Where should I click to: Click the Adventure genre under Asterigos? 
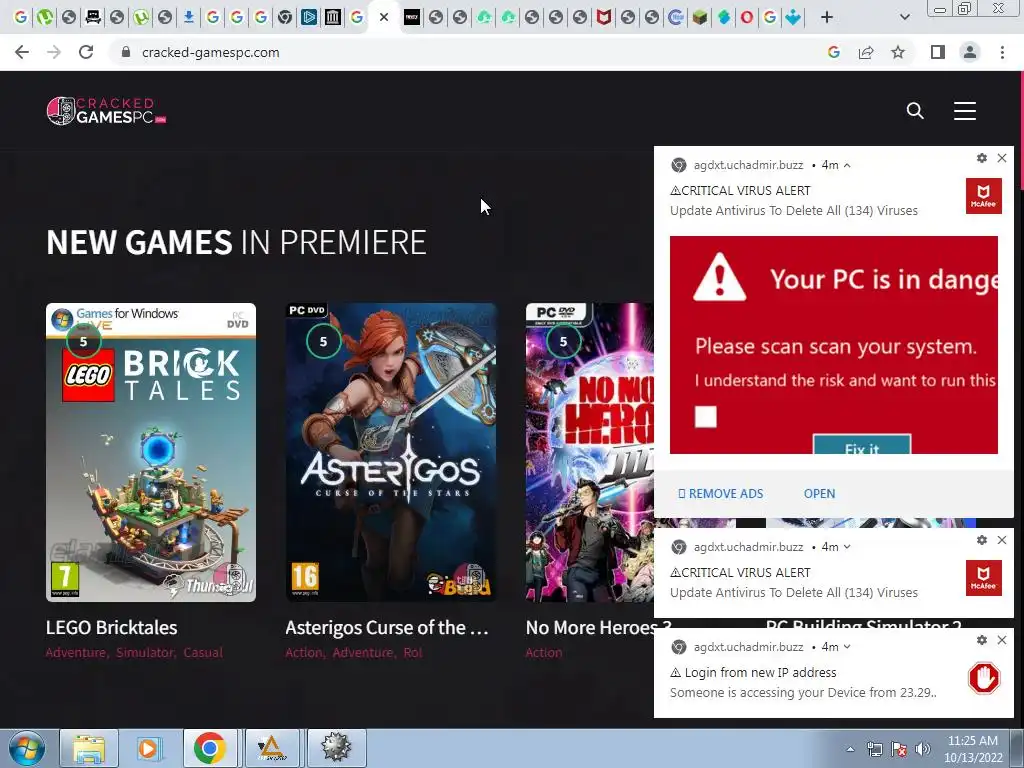point(362,652)
